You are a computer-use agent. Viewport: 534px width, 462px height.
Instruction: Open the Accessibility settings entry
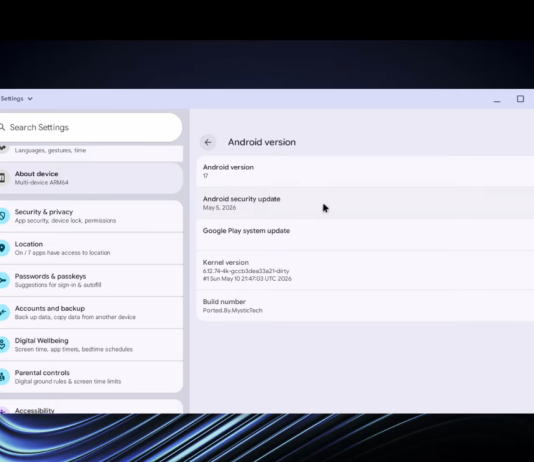pos(91,407)
